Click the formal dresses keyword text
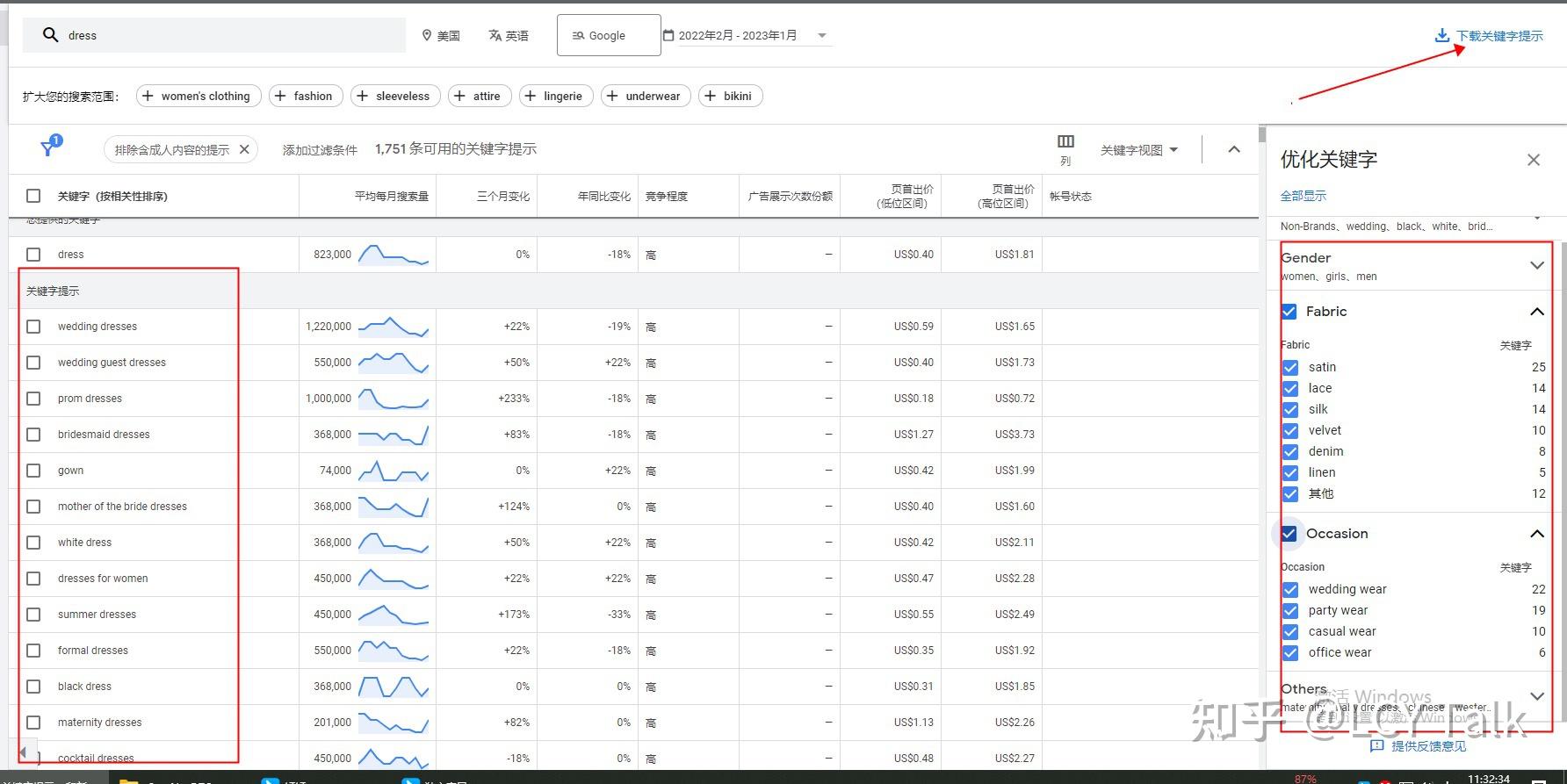 (93, 651)
